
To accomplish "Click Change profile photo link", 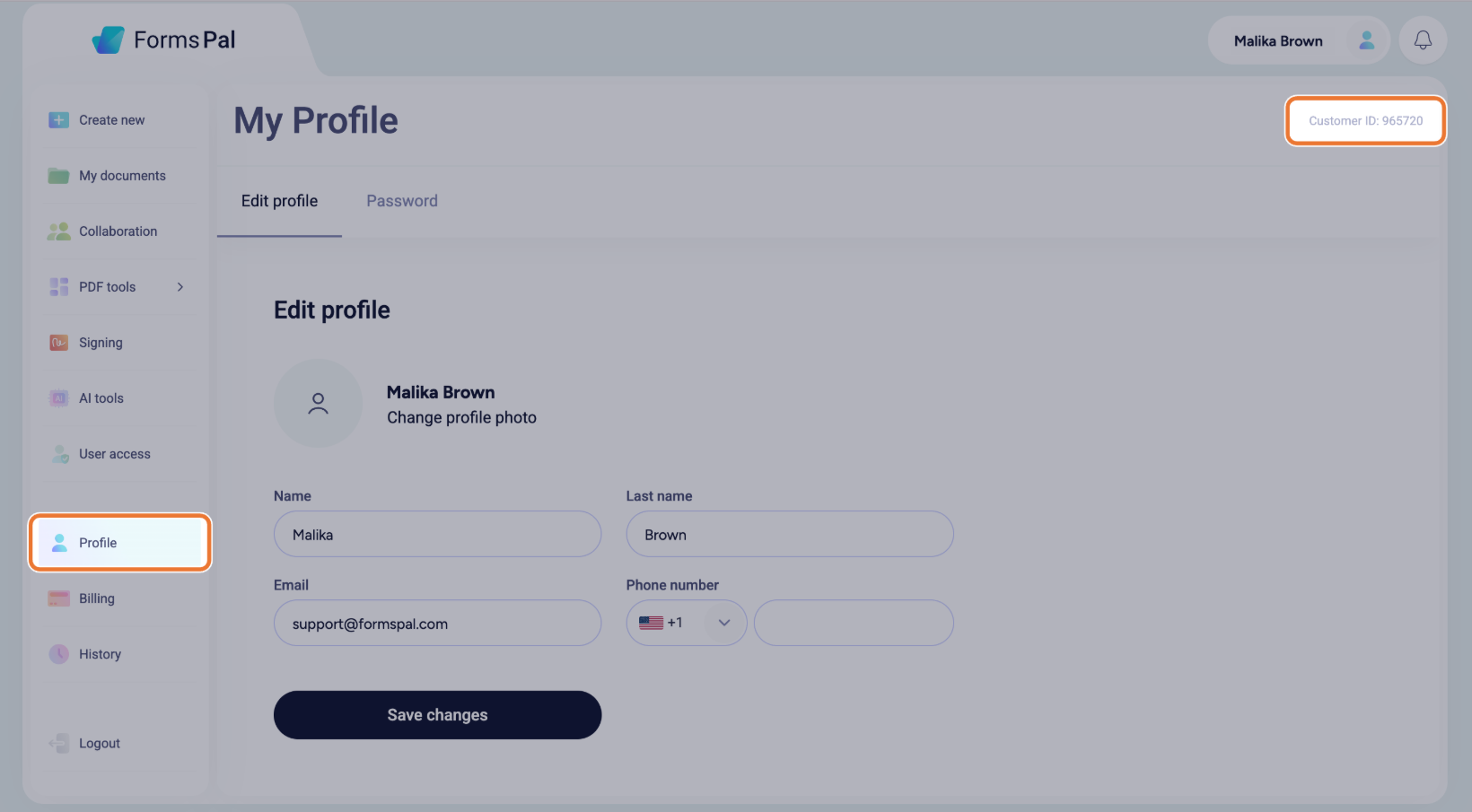I will pyautogui.click(x=461, y=417).
